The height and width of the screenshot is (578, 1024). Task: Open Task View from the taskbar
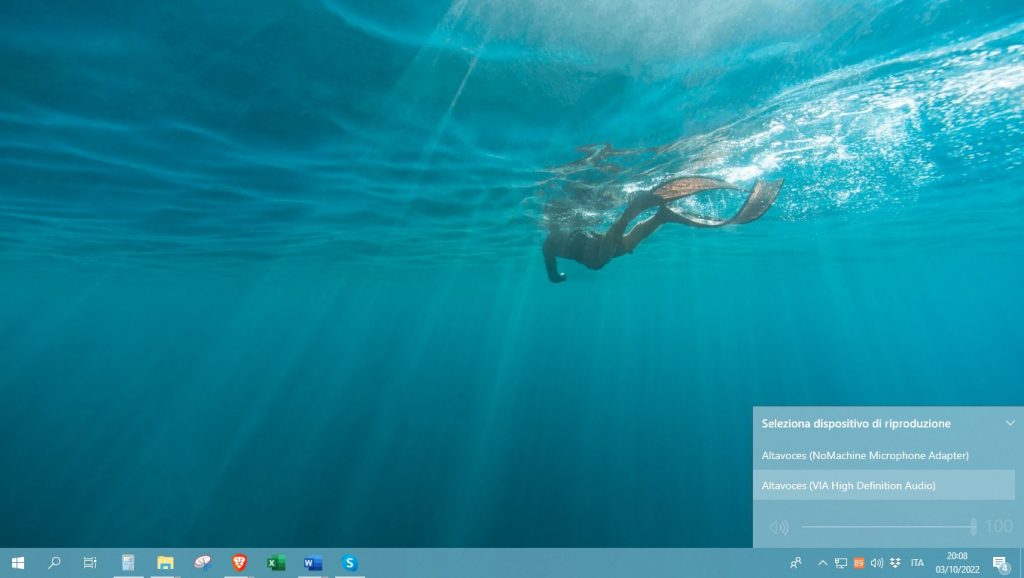[90, 563]
